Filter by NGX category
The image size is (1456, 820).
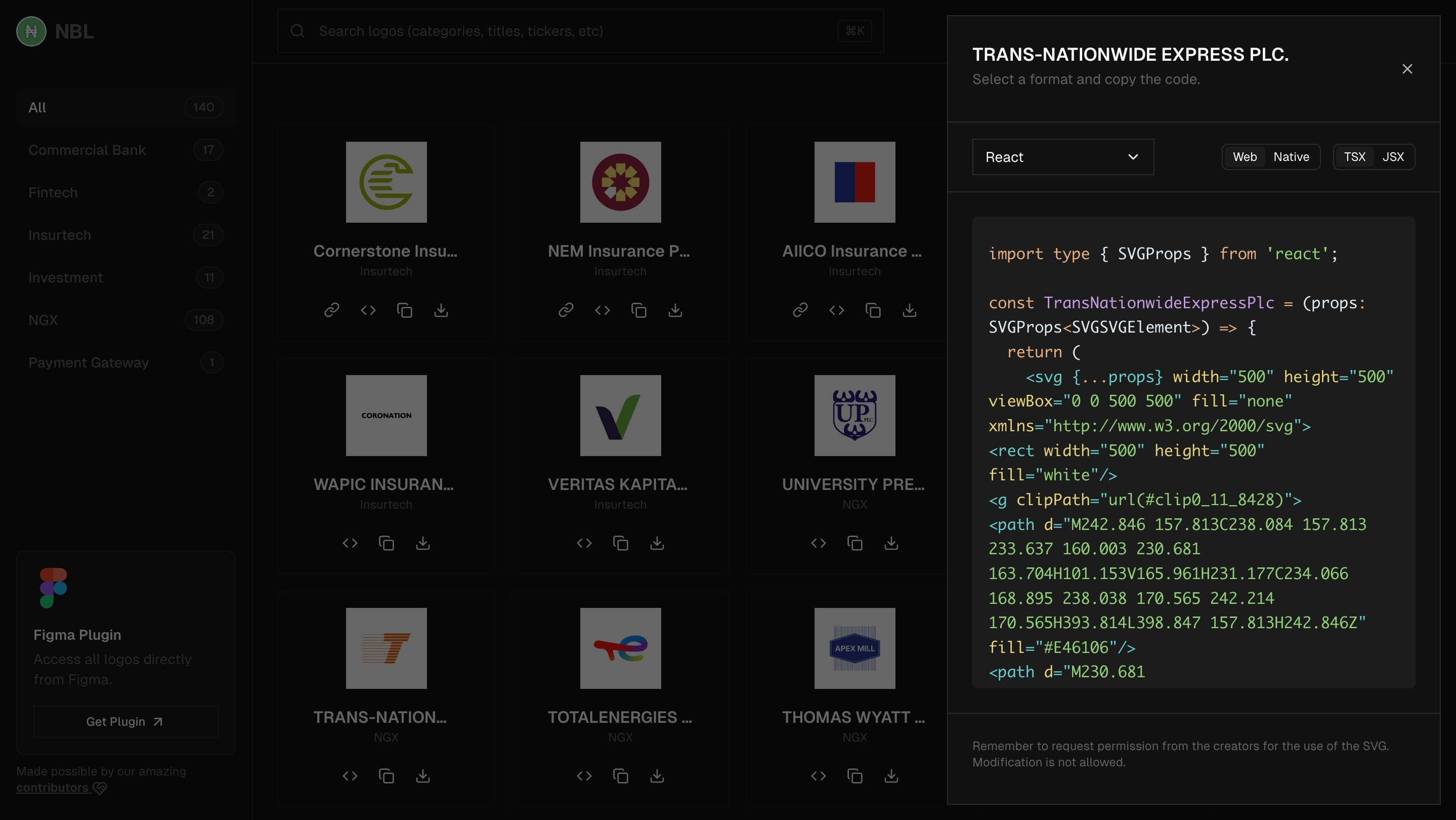click(x=125, y=319)
